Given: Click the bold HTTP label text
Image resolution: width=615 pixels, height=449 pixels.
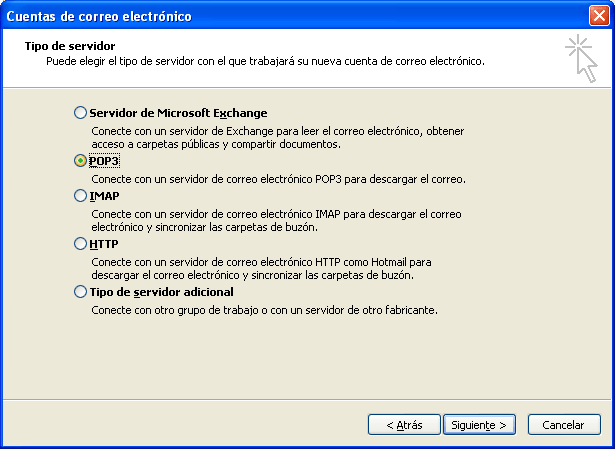Looking at the screenshot, I should coord(104,244).
